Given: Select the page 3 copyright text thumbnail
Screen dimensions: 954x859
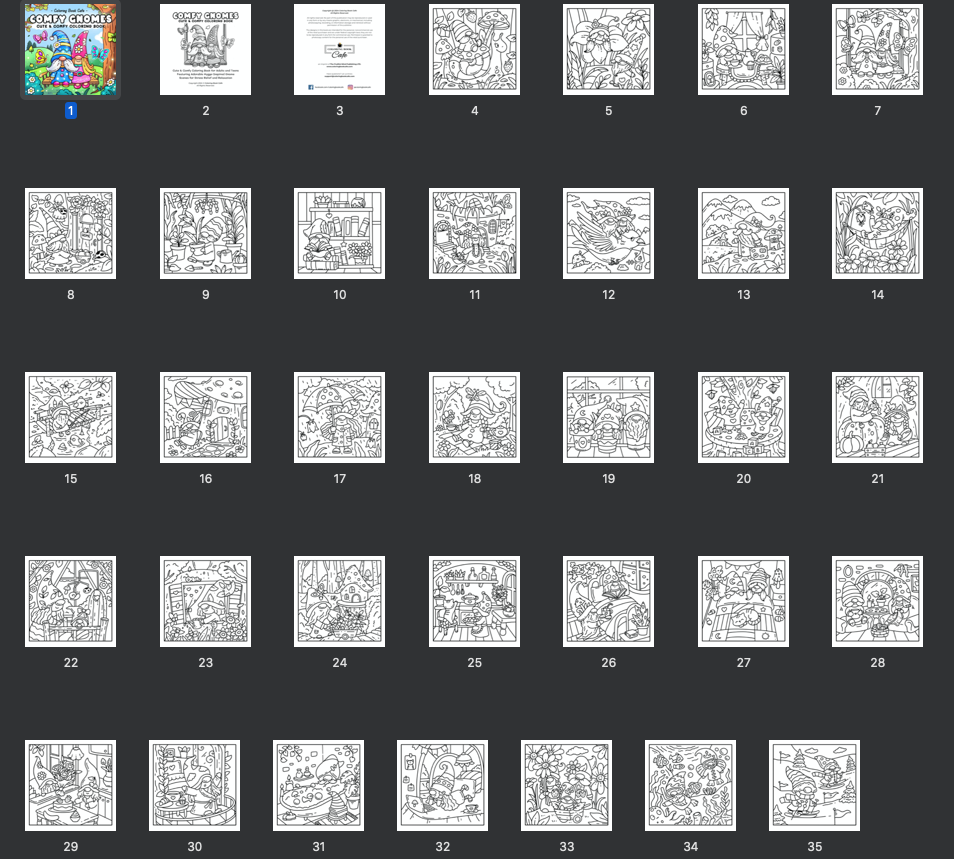Looking at the screenshot, I should pyautogui.click(x=339, y=50).
